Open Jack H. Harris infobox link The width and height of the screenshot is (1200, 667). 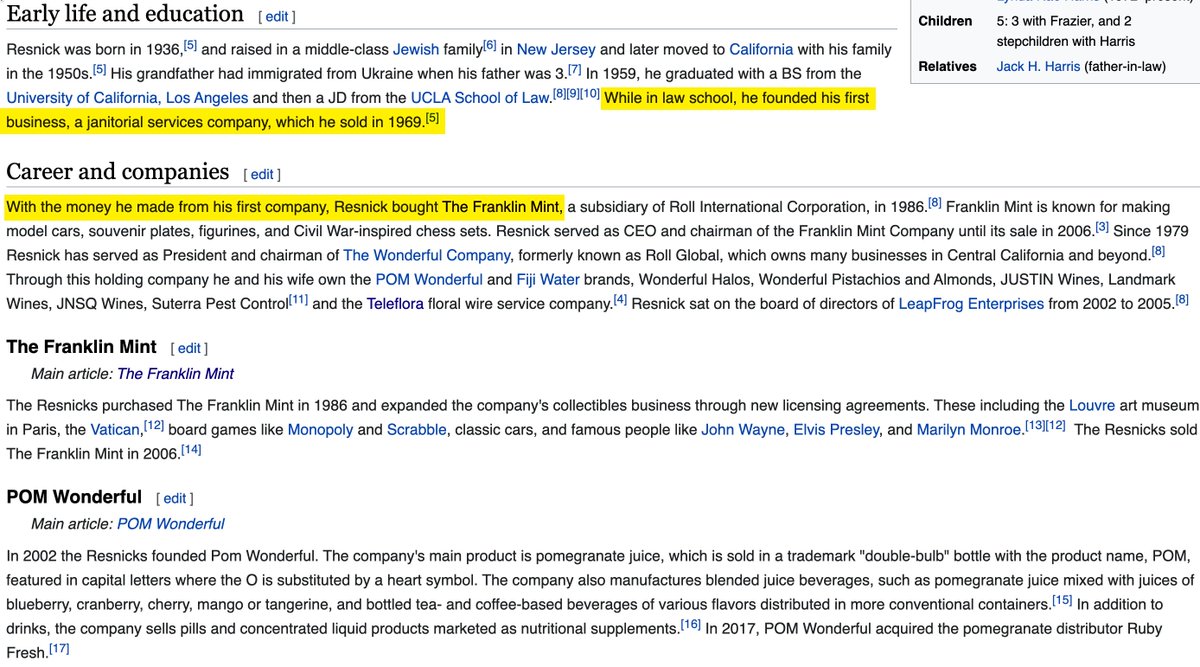[x=1038, y=66]
